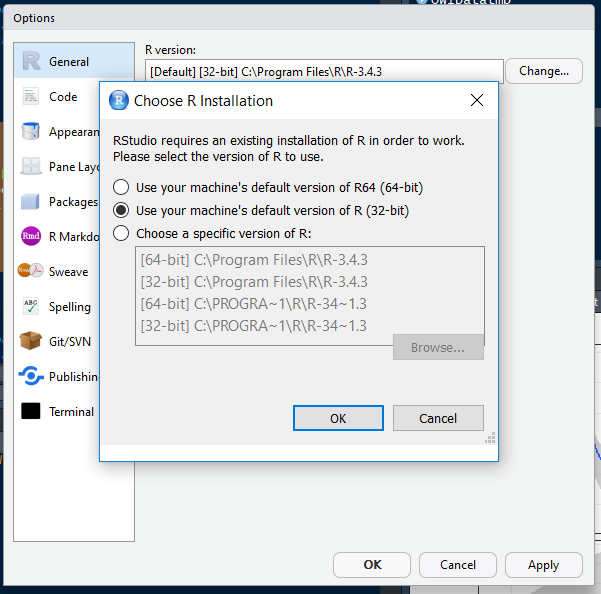Click the Packages box icon
Image resolution: width=601 pixels, height=594 pixels.
(x=30, y=202)
